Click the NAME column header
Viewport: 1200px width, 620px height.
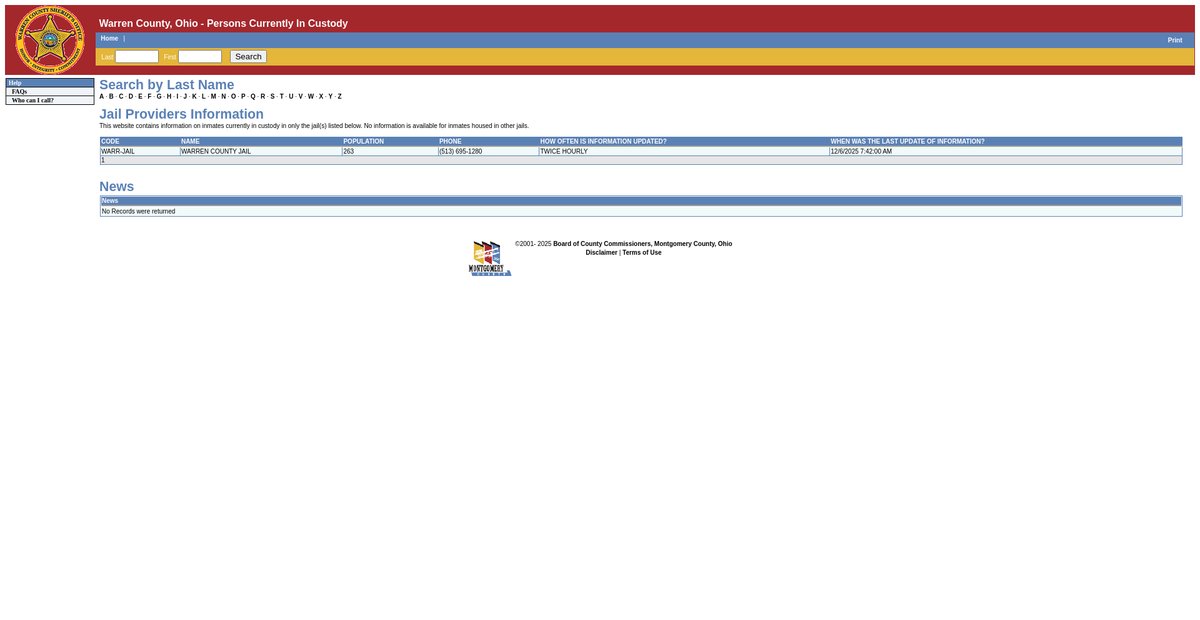190,142
